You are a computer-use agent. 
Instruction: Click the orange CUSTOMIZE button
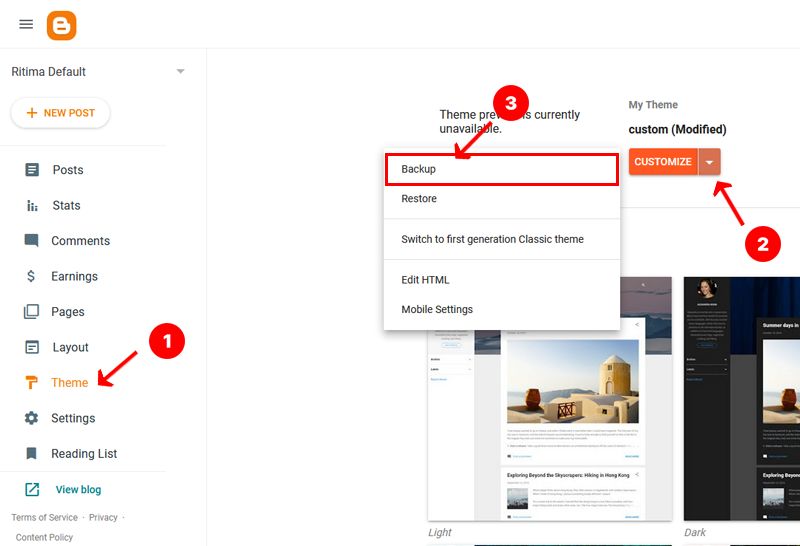coord(663,162)
